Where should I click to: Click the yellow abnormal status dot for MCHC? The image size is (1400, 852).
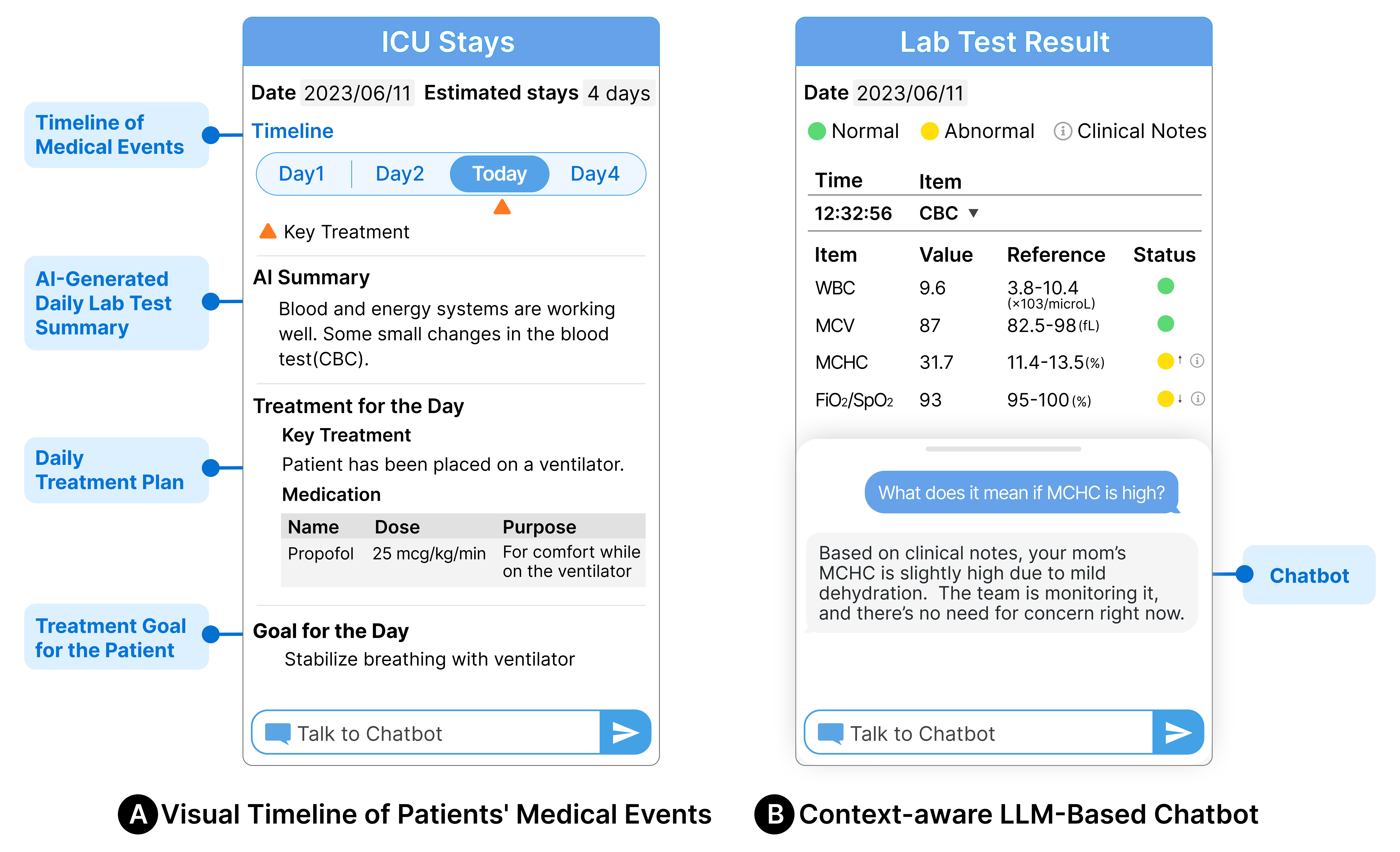[1165, 361]
